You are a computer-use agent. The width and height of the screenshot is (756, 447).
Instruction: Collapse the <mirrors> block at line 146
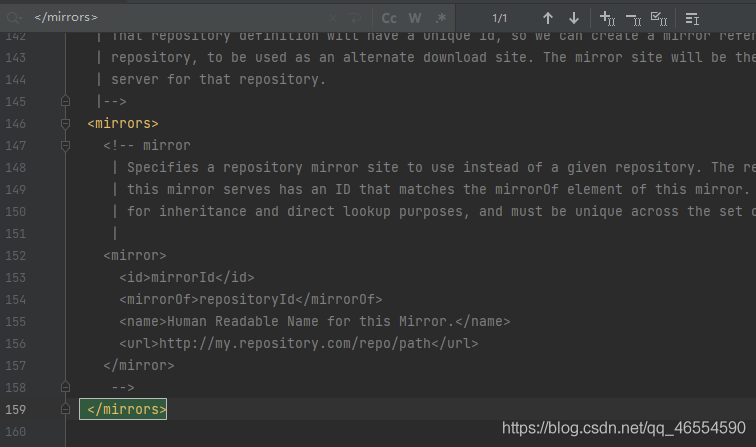66,124
